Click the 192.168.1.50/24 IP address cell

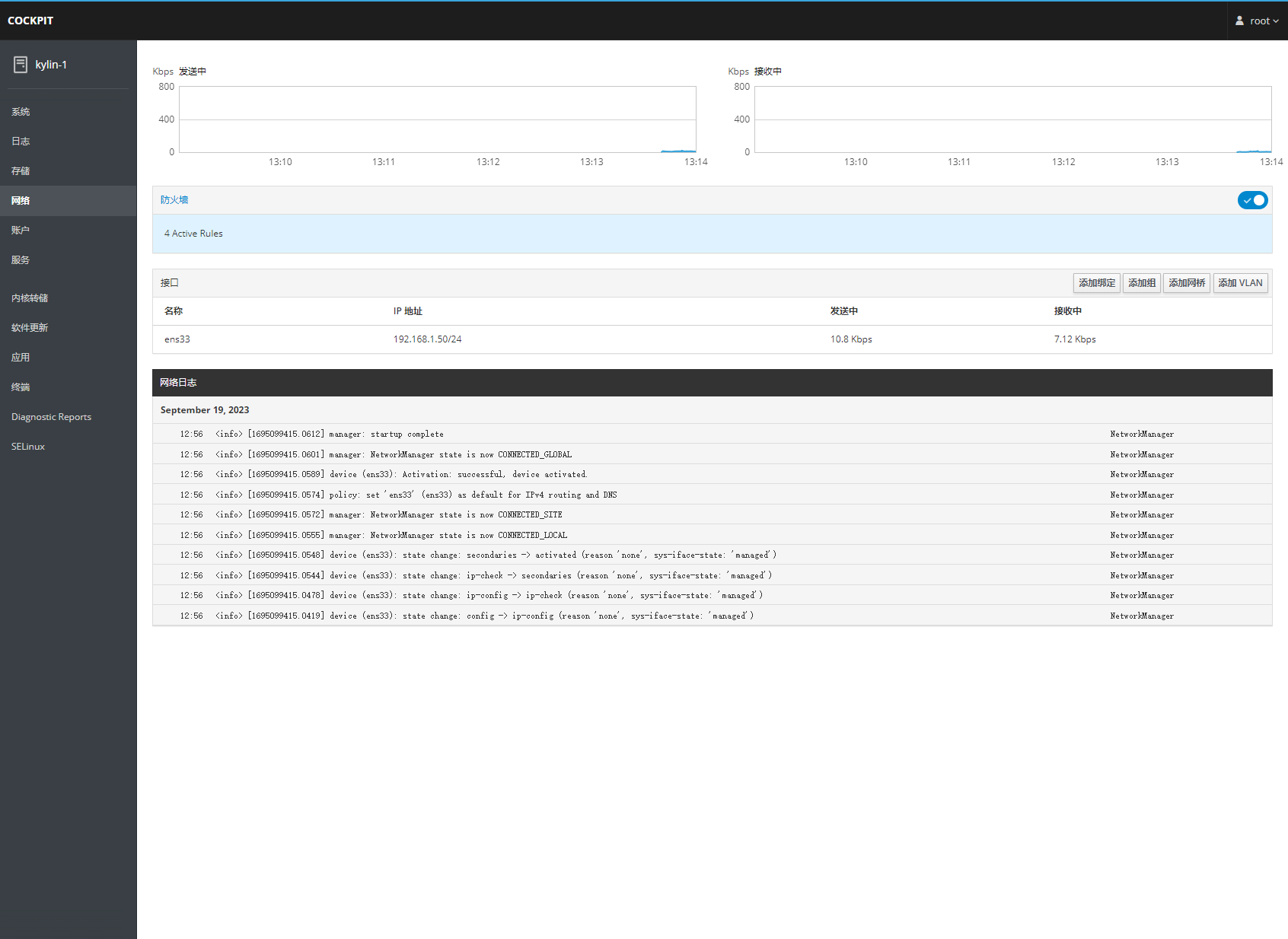(427, 339)
